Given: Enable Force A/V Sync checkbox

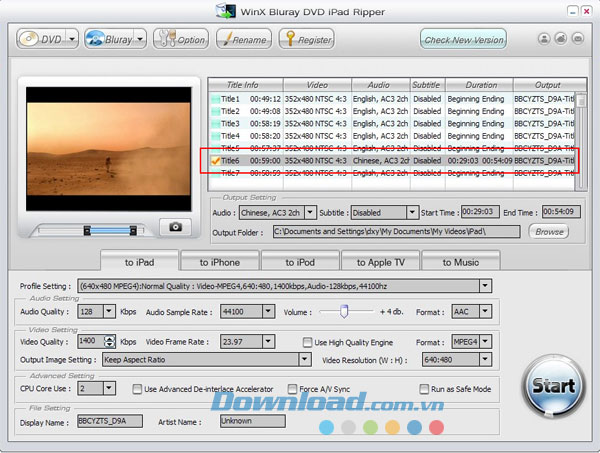Looking at the screenshot, I should pyautogui.click(x=292, y=389).
